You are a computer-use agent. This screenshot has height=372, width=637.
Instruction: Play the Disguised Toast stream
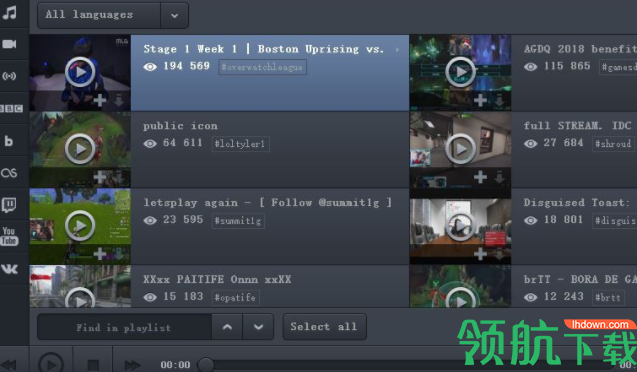pyautogui.click(x=460, y=225)
